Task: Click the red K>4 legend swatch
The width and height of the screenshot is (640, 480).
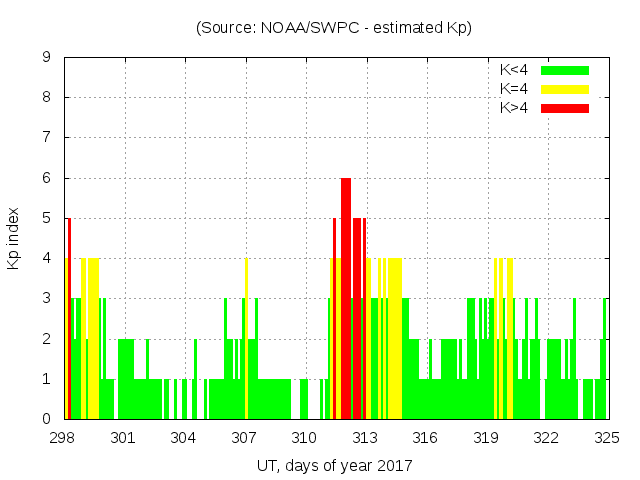Action: [565, 108]
